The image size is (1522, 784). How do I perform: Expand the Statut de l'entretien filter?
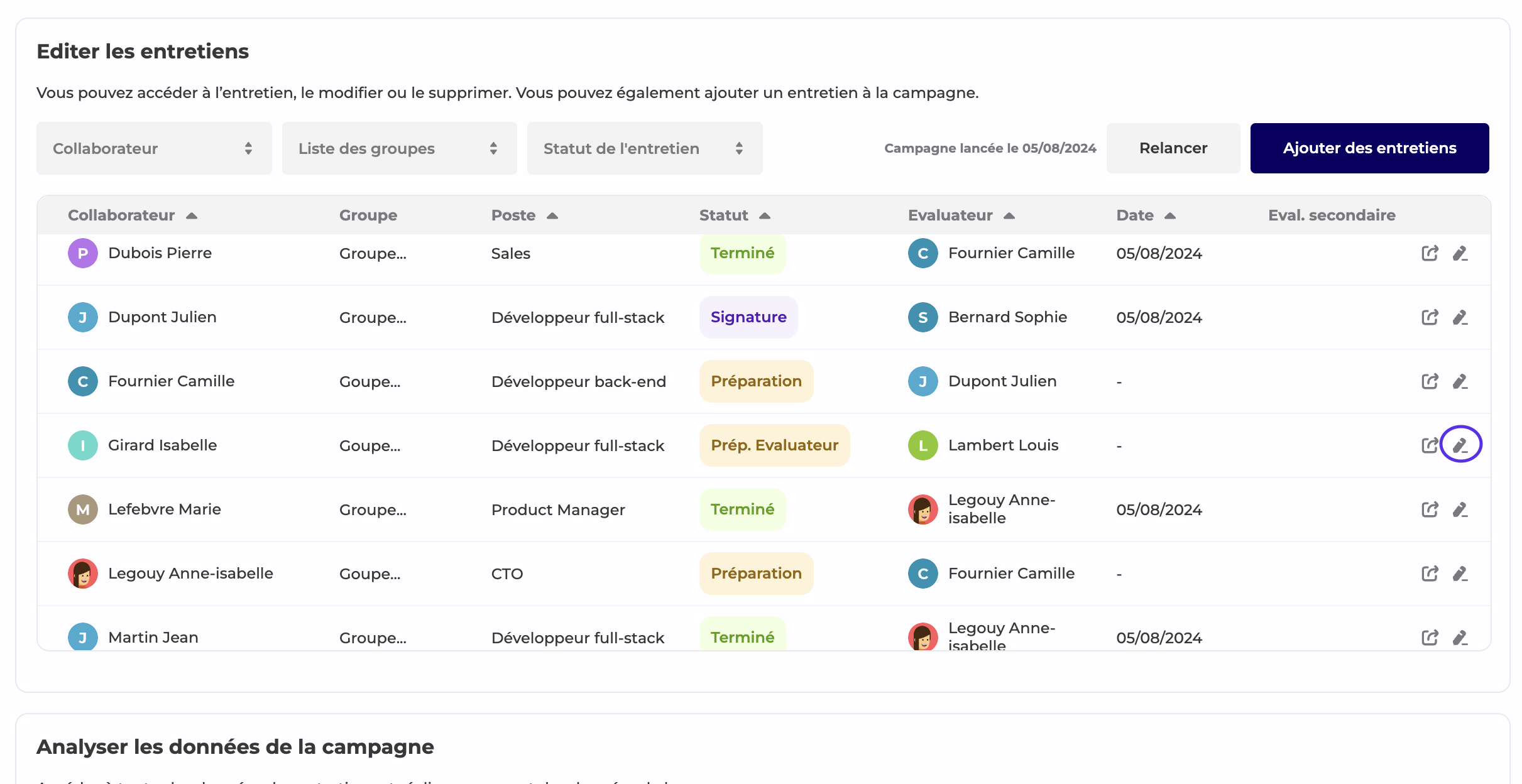pos(644,148)
